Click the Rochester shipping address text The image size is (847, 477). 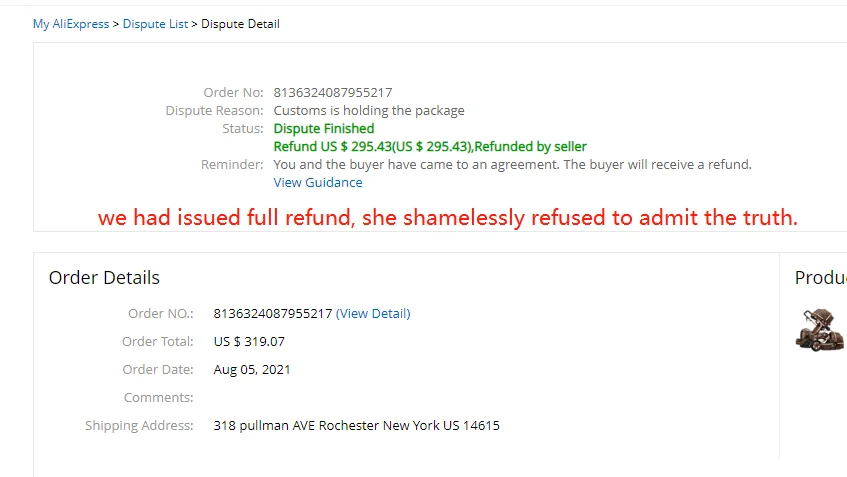(357, 426)
